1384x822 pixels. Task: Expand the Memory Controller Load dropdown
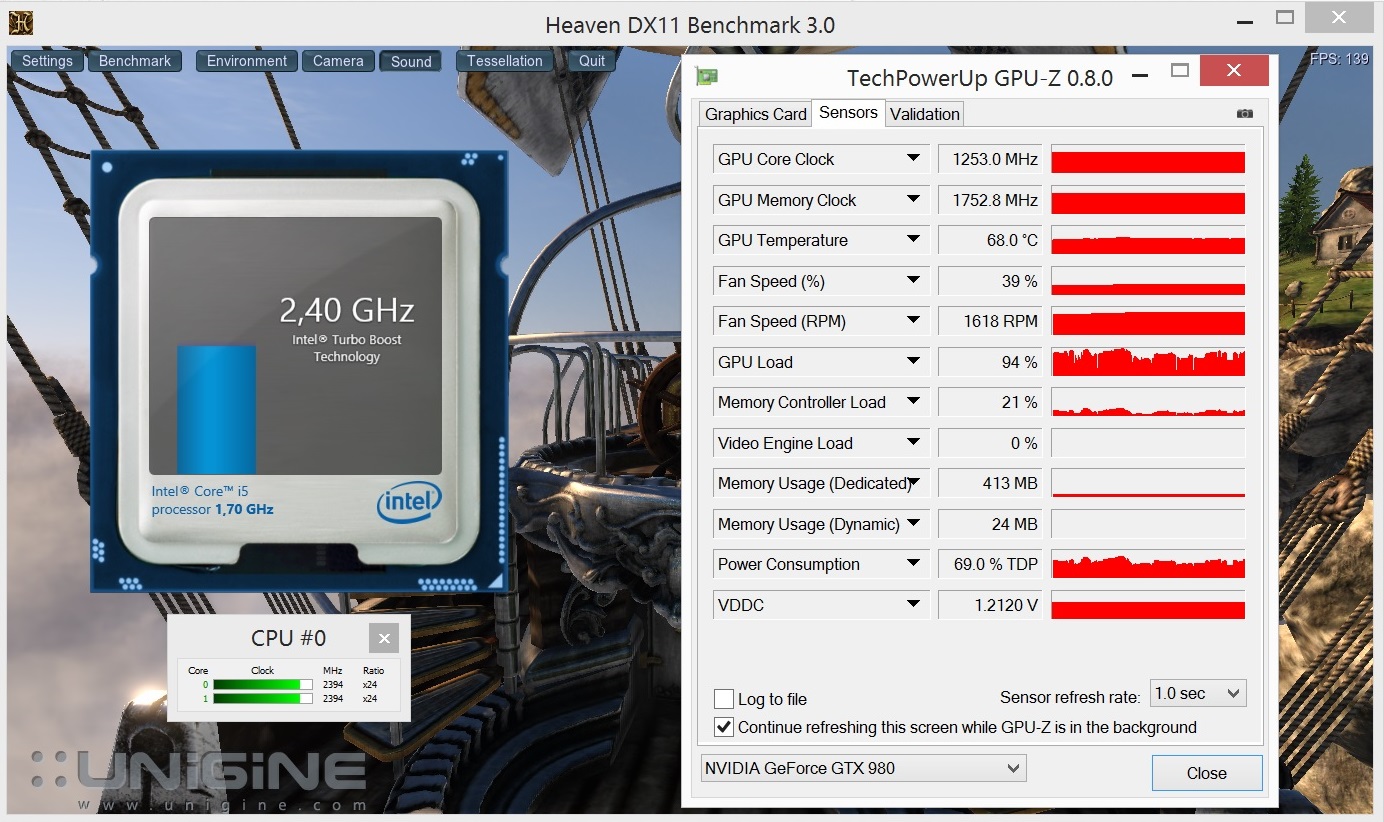point(913,402)
